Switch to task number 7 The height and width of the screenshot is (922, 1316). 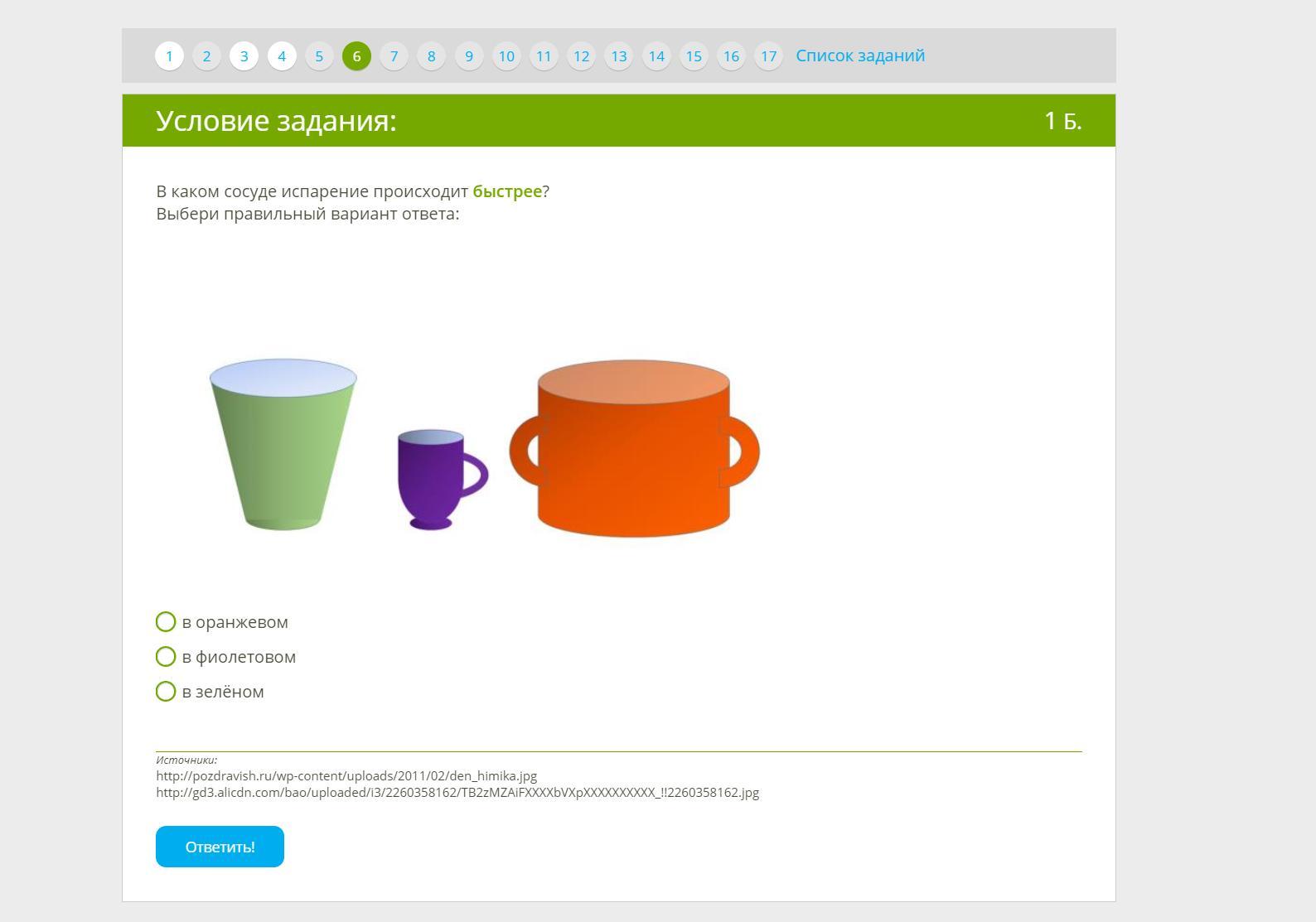(x=394, y=56)
